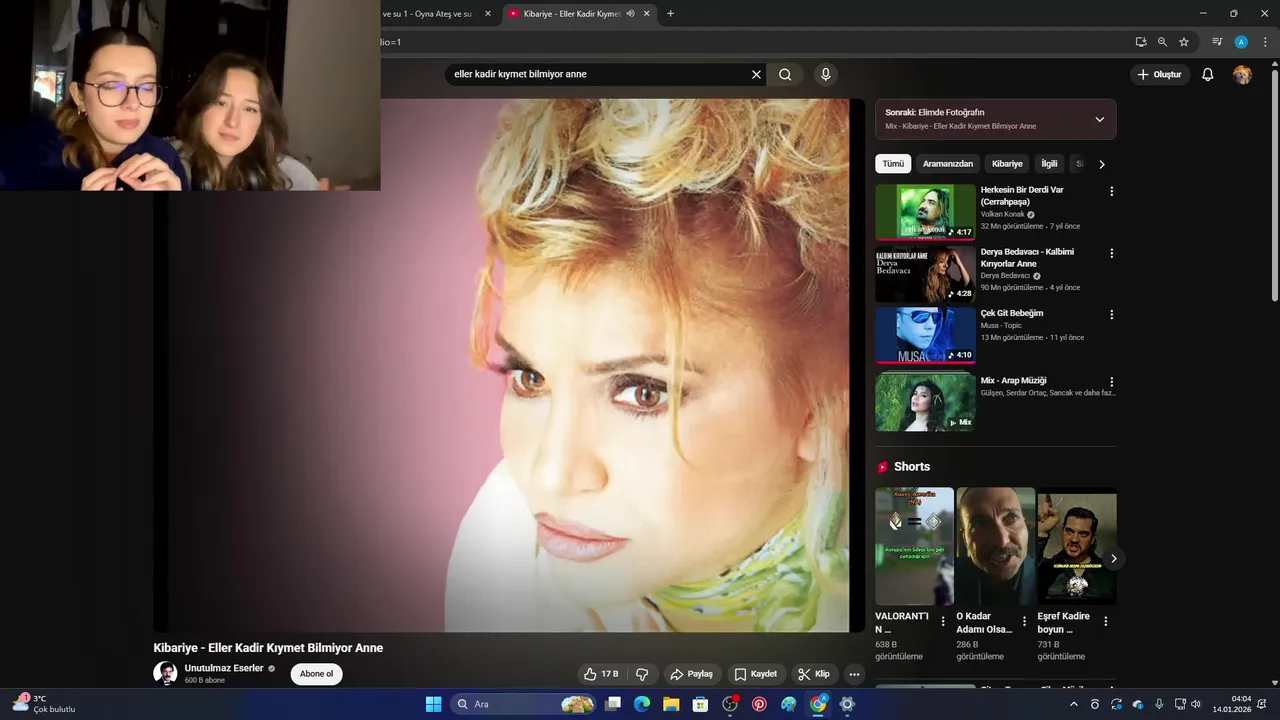
Task: Click the video title Kibariye - Eller Kadir Kıymet
Action: click(268, 648)
